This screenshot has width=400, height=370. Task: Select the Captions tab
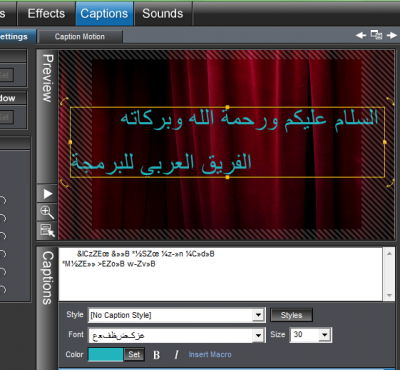104,14
